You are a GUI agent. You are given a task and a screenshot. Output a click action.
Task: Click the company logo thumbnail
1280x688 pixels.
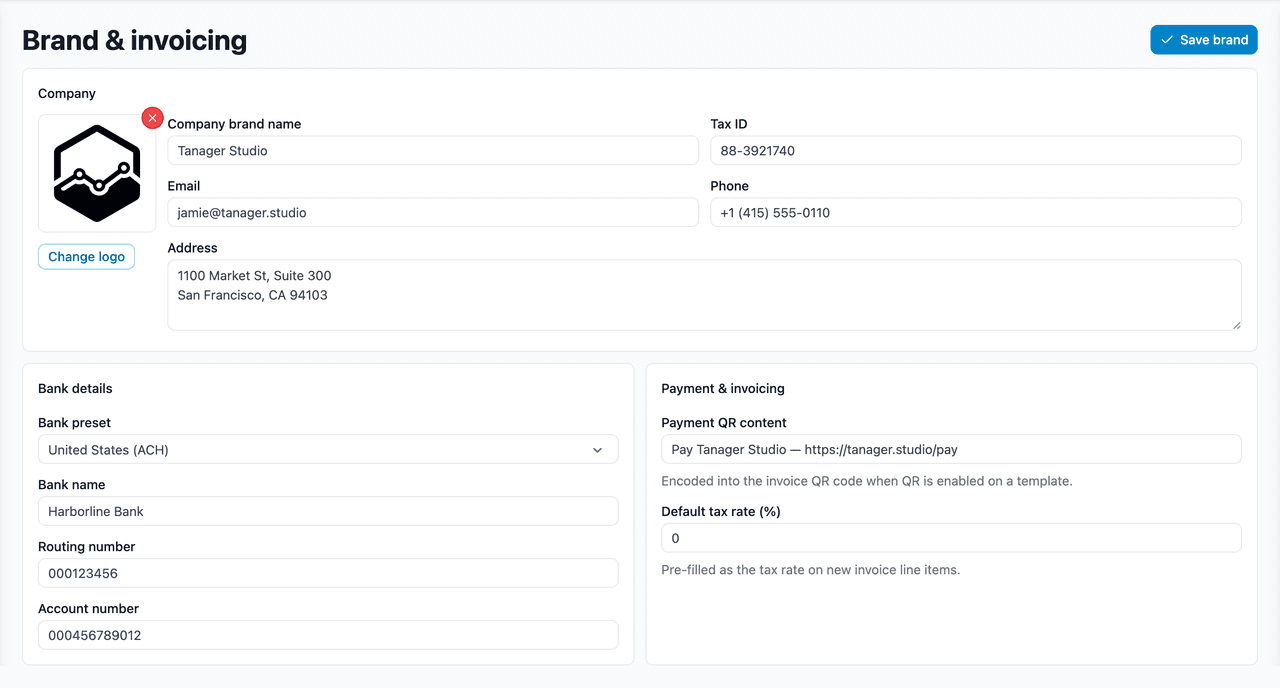tap(97, 173)
